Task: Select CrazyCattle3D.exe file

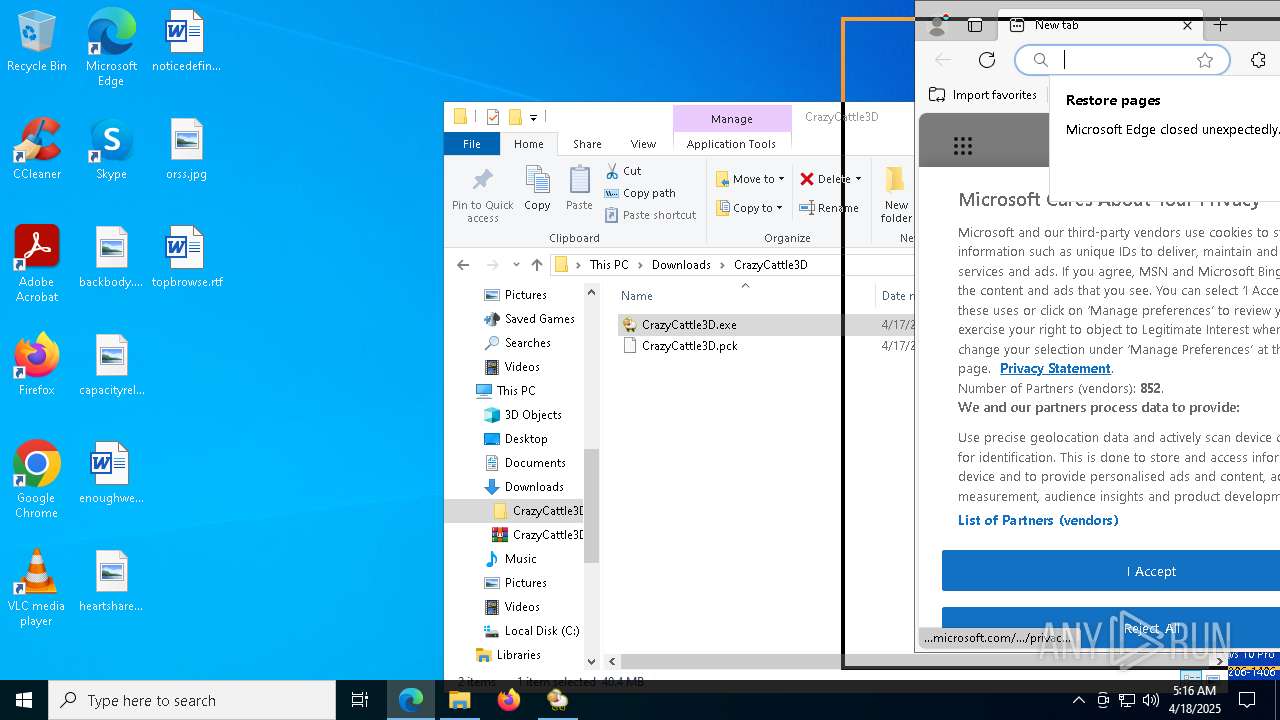Action: [689, 325]
